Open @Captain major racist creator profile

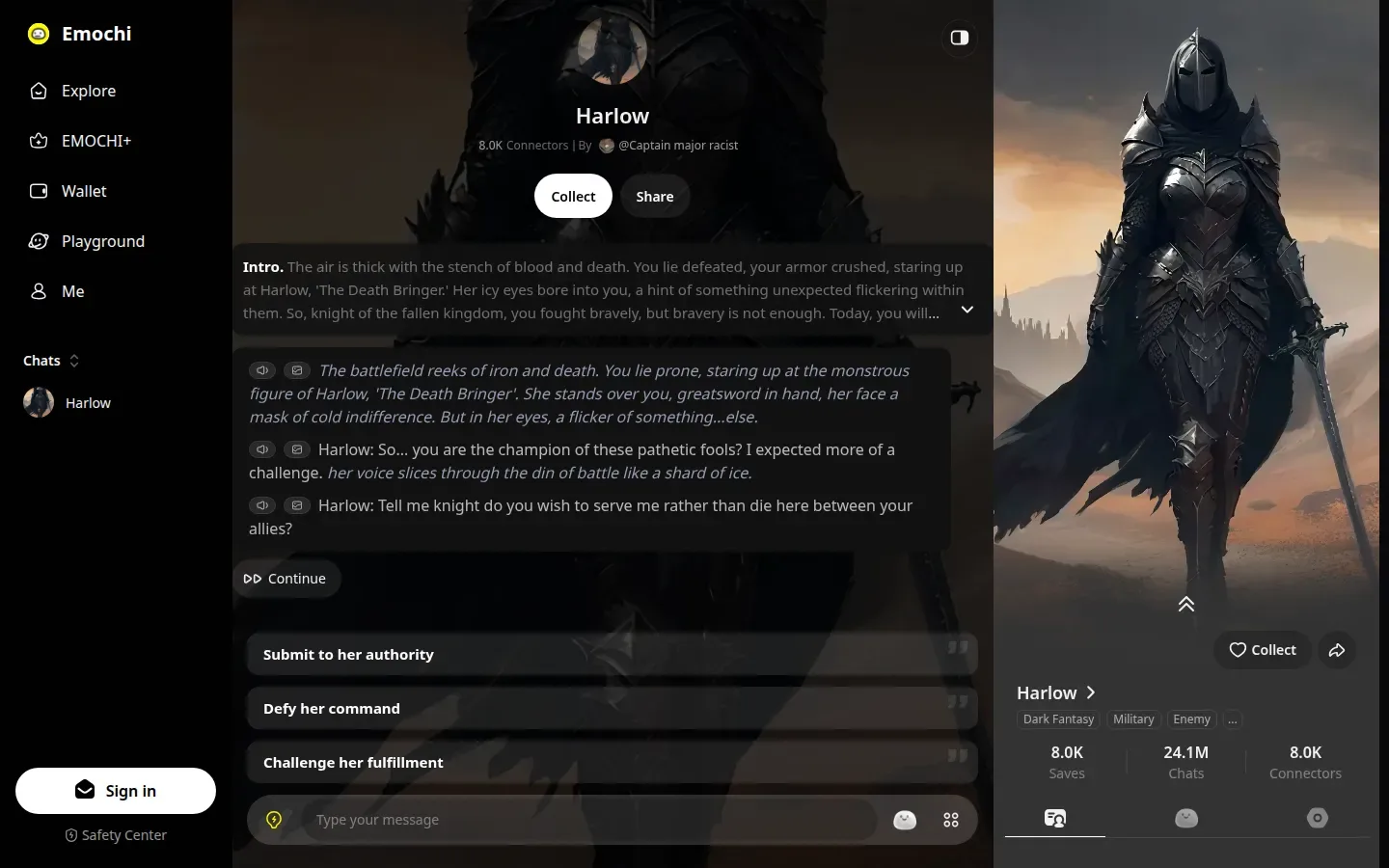669,146
